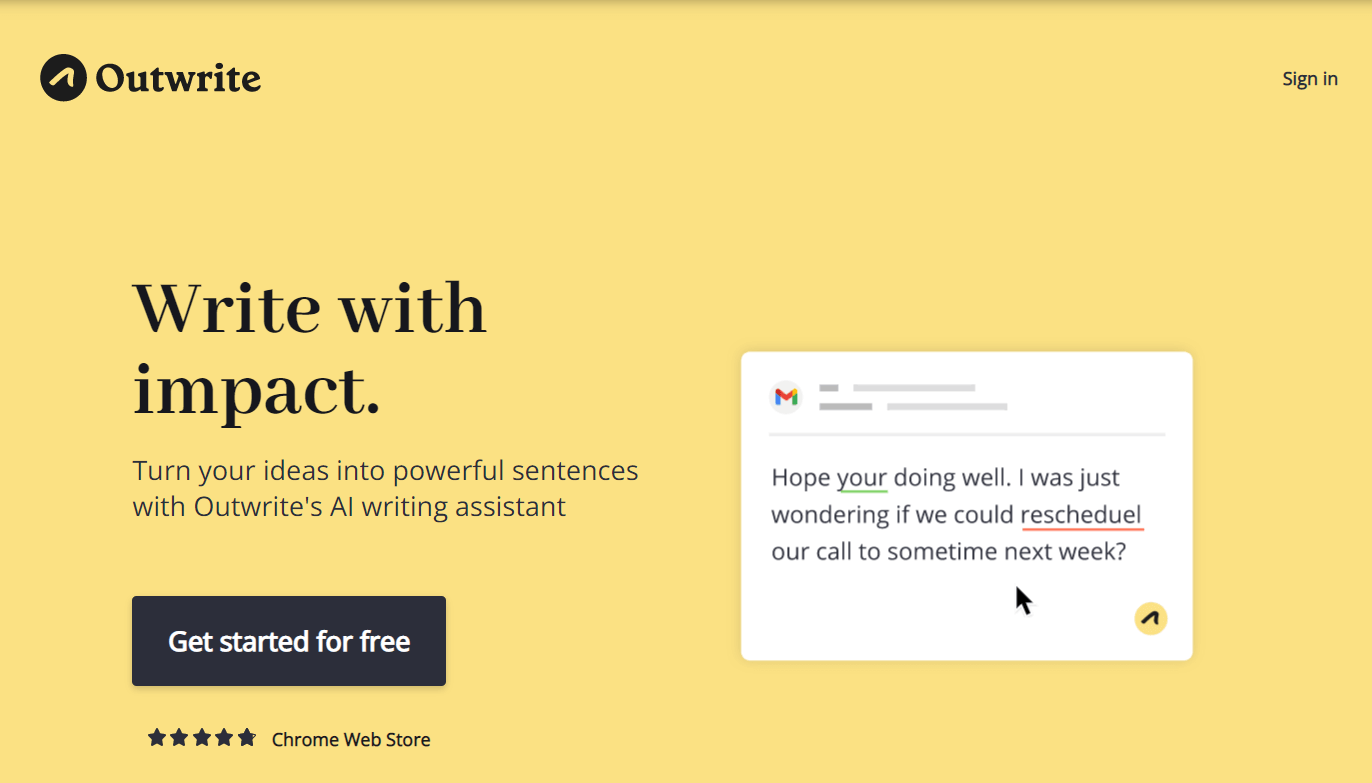
Task: Click the Gmail icon in email preview
Action: tap(787, 397)
